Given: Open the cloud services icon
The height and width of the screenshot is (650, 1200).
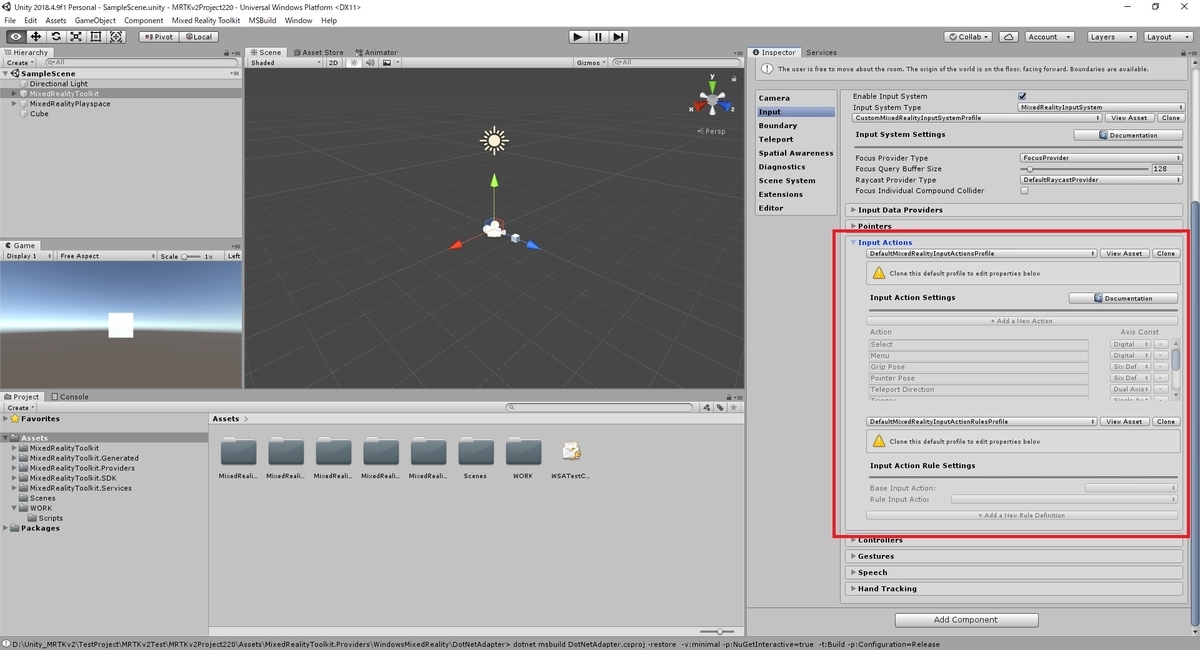Looking at the screenshot, I should pyautogui.click(x=1009, y=37).
